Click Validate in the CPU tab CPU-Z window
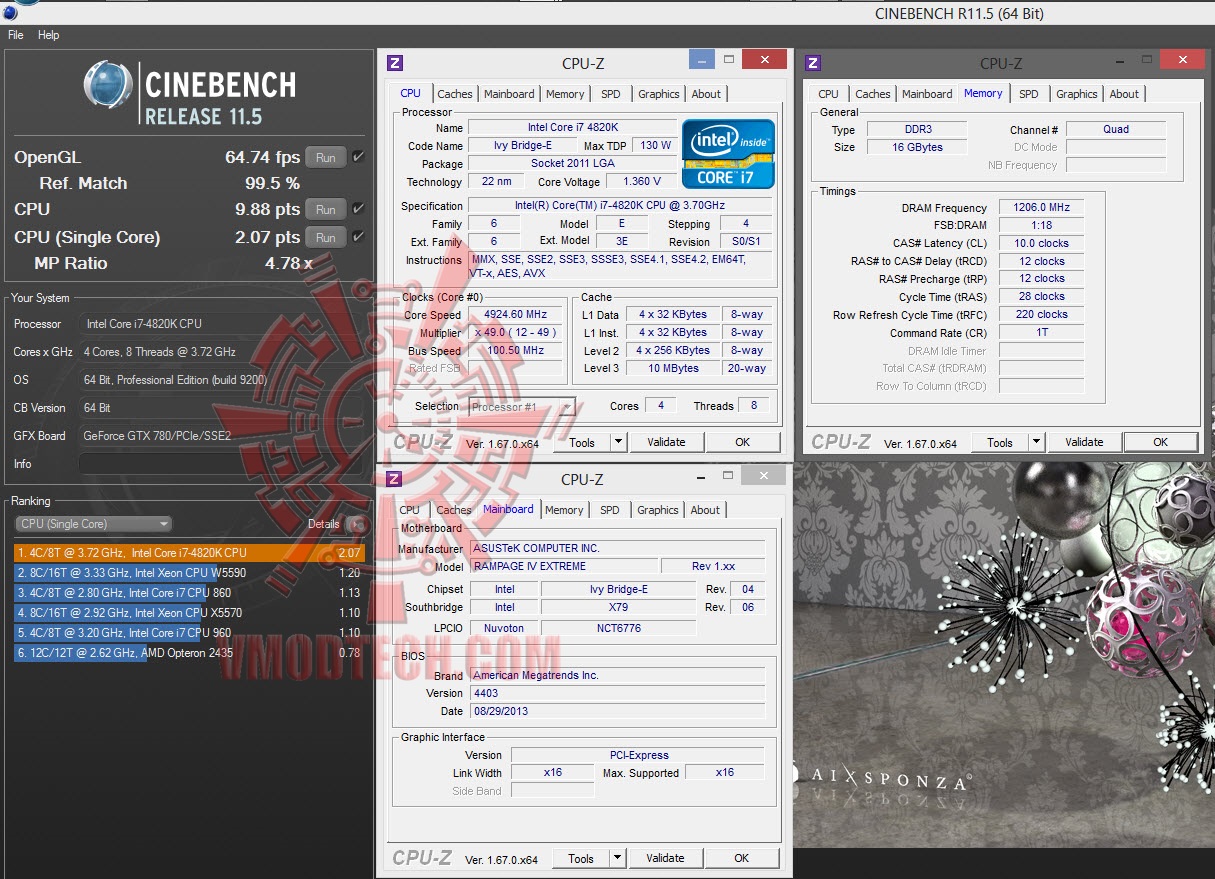 tap(666, 442)
